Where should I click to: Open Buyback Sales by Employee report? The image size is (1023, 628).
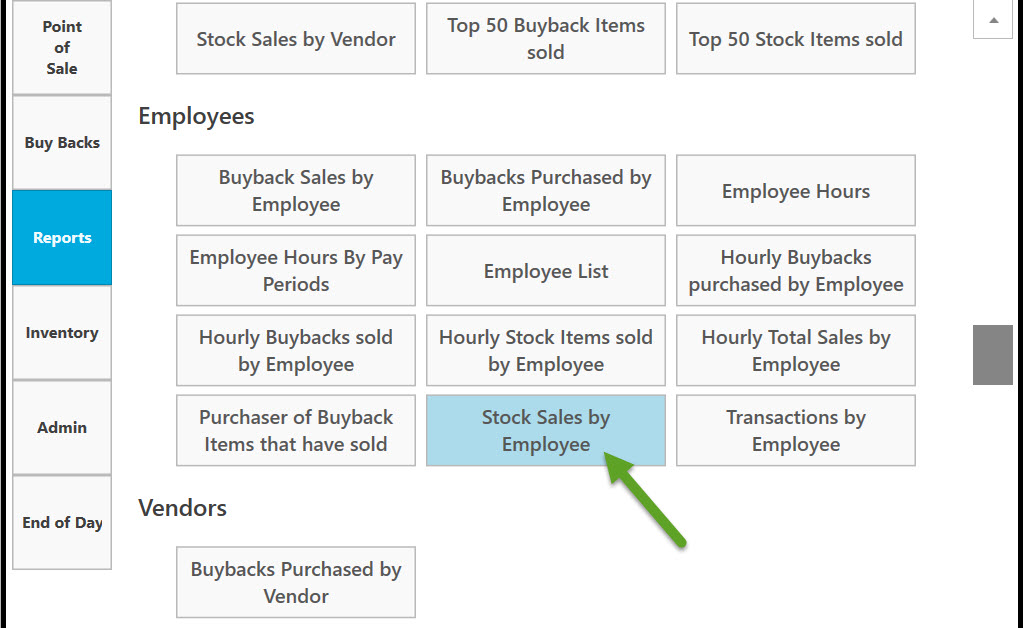[296, 190]
